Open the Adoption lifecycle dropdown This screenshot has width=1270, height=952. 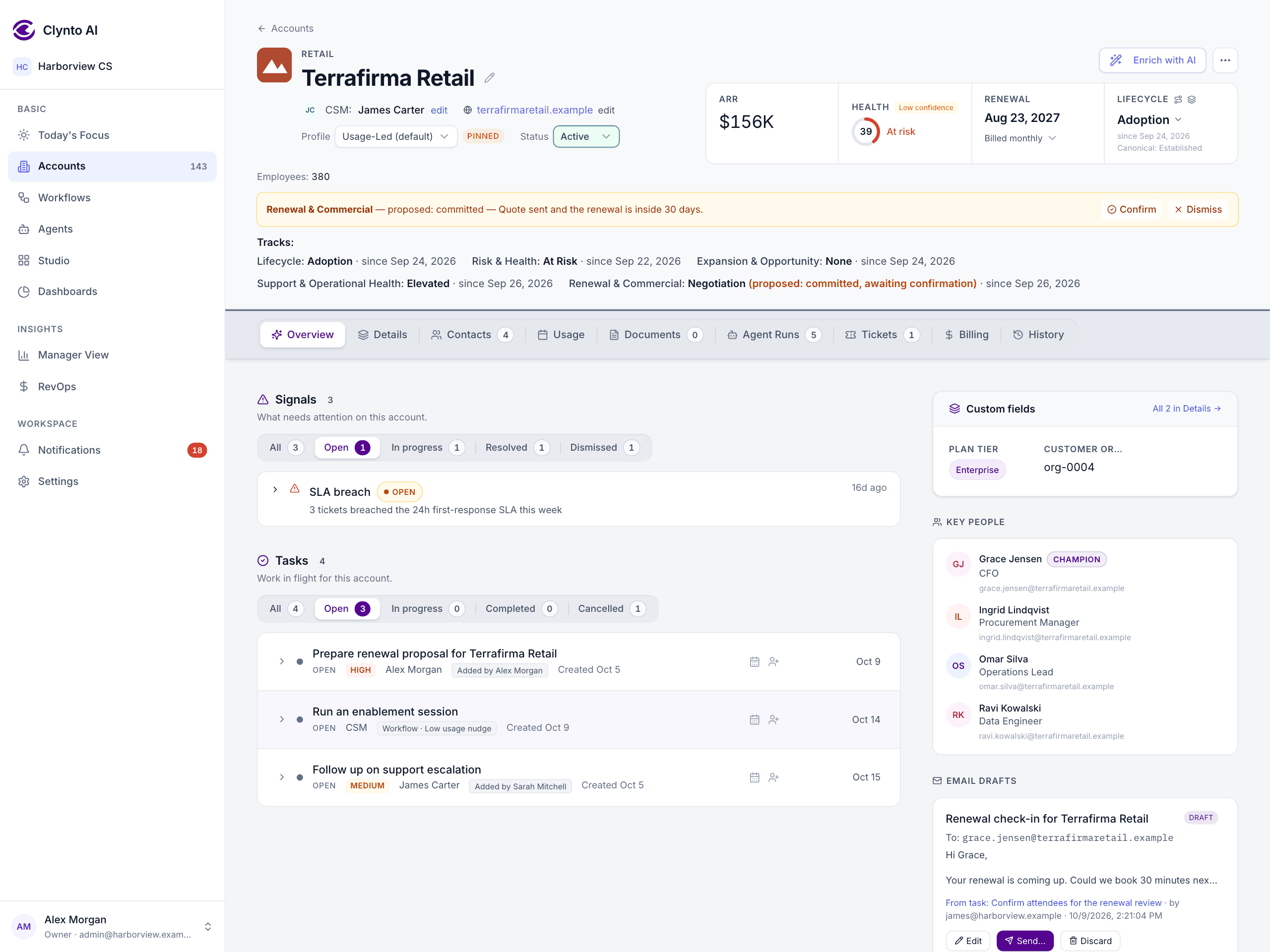coord(1149,120)
